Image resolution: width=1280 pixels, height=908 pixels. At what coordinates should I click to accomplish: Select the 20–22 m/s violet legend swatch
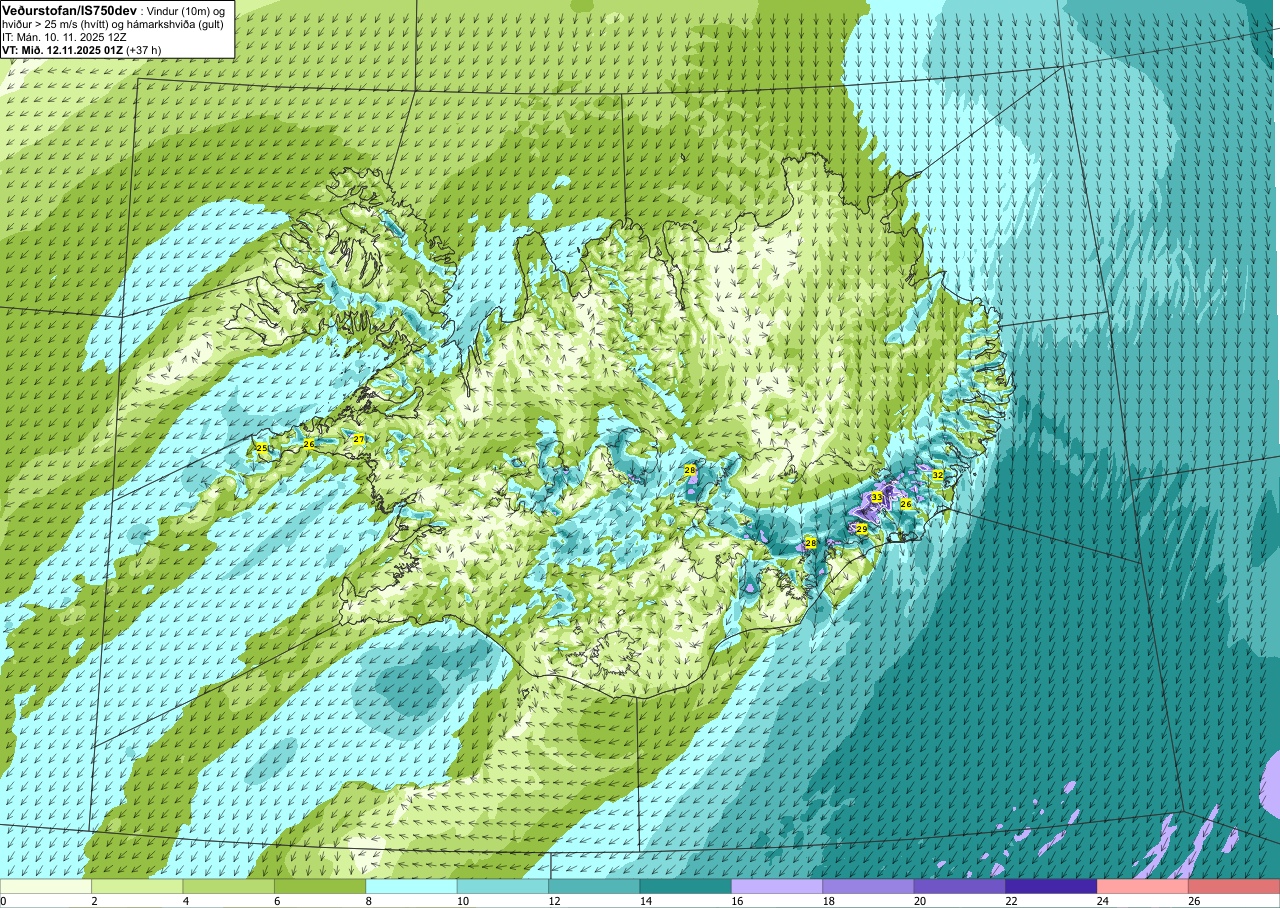(x=960, y=886)
